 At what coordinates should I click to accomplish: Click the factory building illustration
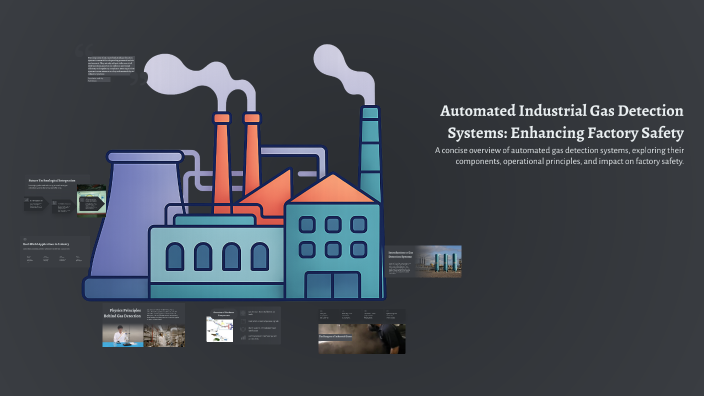233,173
